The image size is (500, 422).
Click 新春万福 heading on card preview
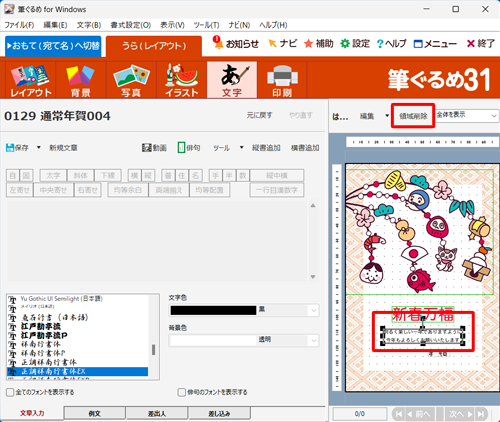pos(423,314)
